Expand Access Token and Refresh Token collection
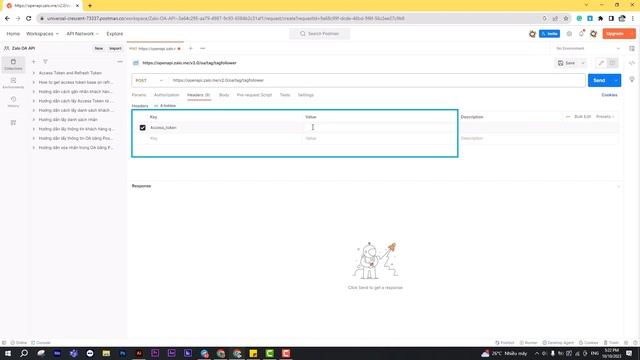 click(34, 73)
